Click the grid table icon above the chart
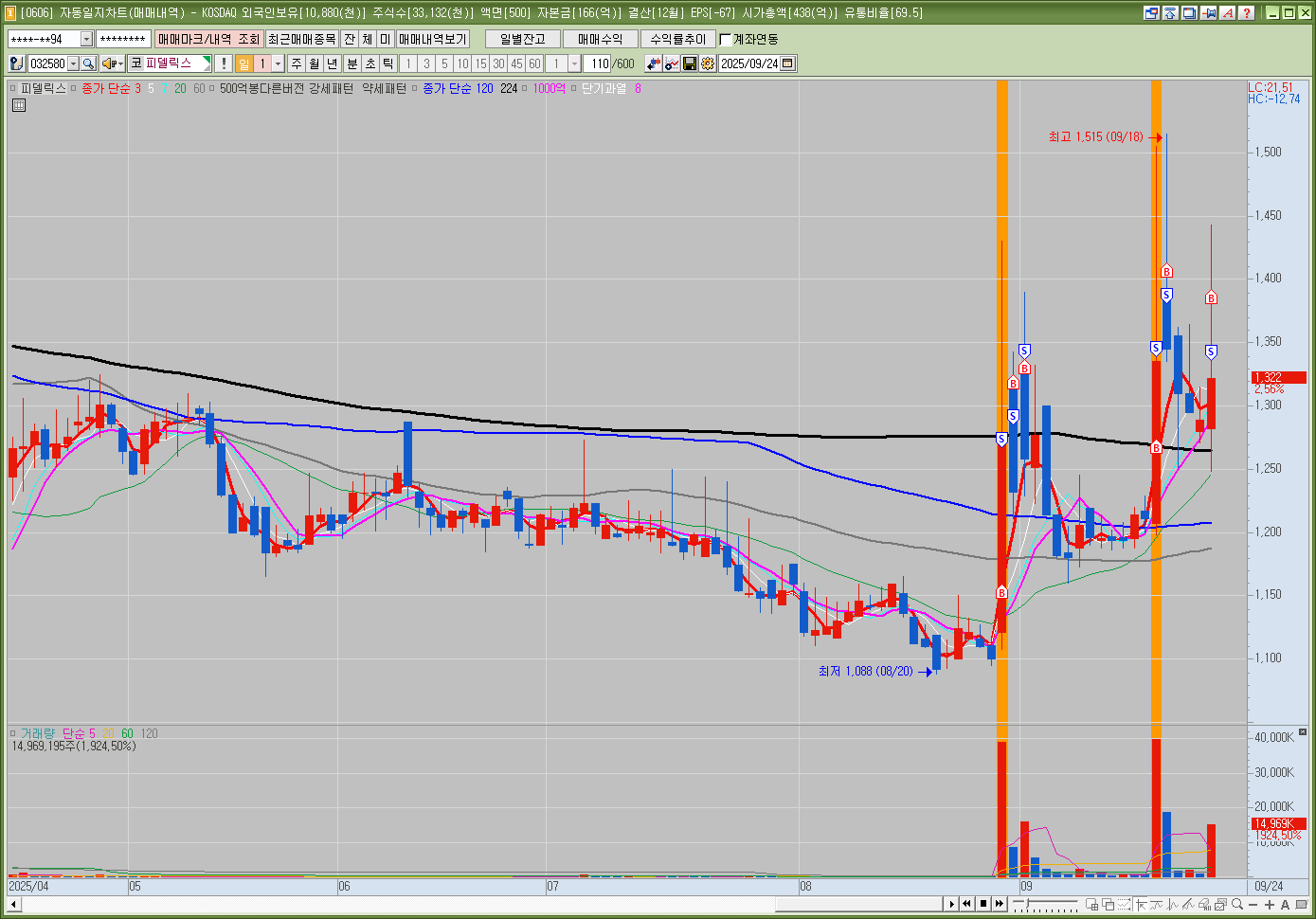Viewport: 1316px width, 919px height. click(18, 105)
